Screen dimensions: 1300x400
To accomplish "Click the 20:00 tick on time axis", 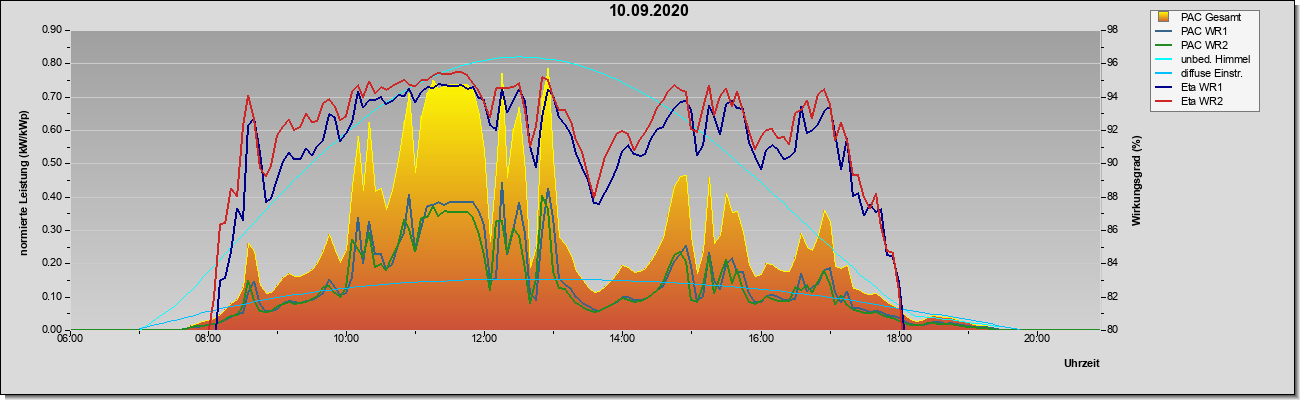I will pos(1036,338).
